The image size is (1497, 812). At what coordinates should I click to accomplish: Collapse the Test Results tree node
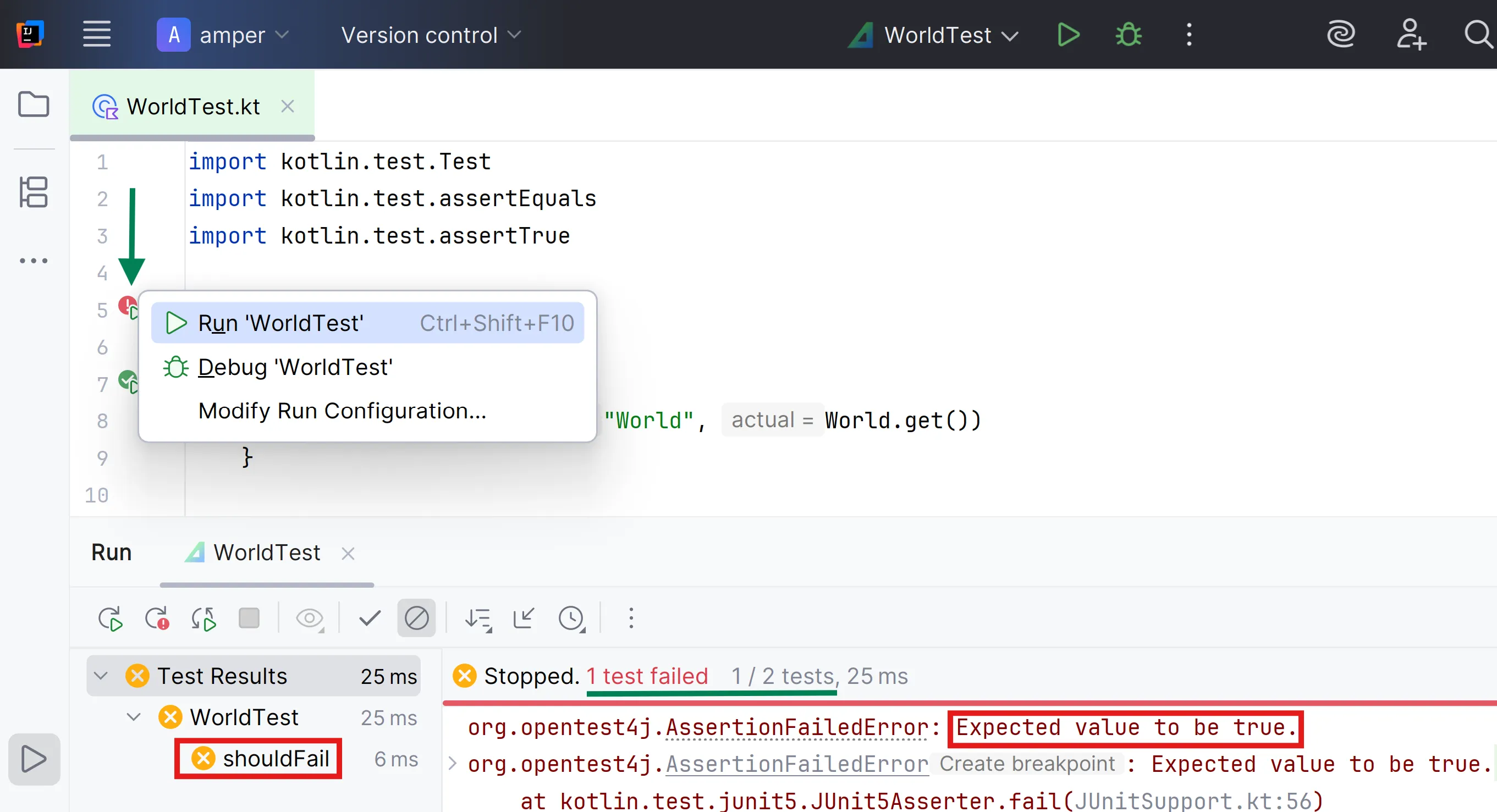101,676
